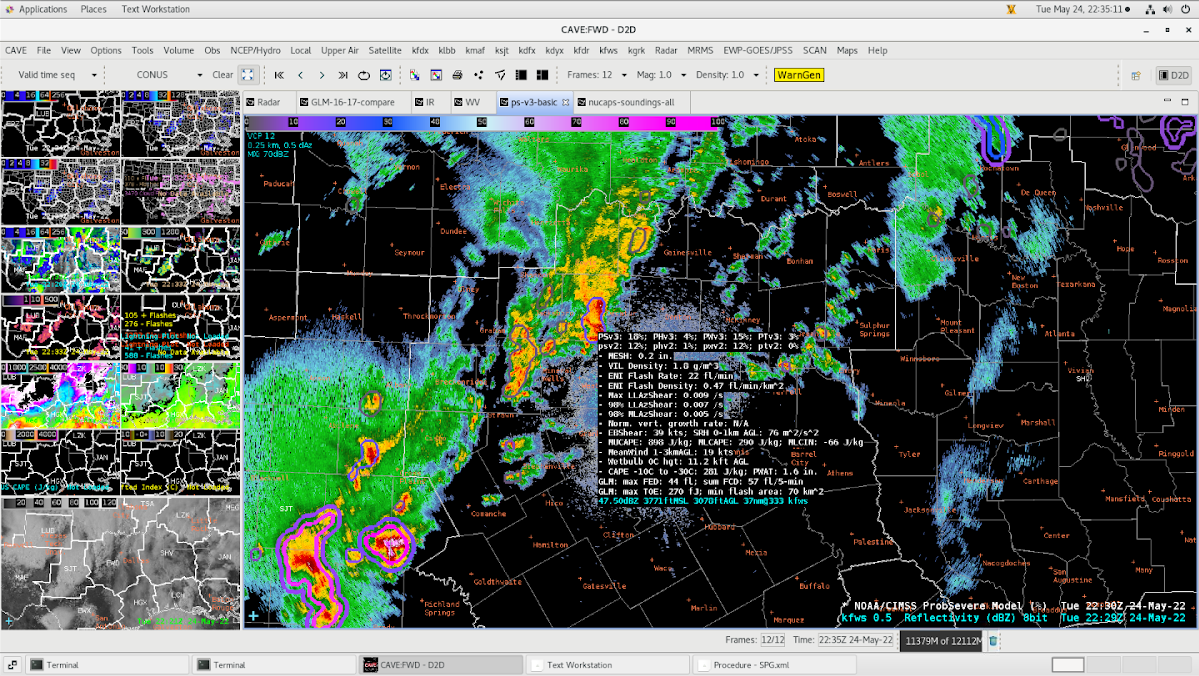Click the system volume icon
This screenshot has width=1199, height=676.
click(1168, 9)
